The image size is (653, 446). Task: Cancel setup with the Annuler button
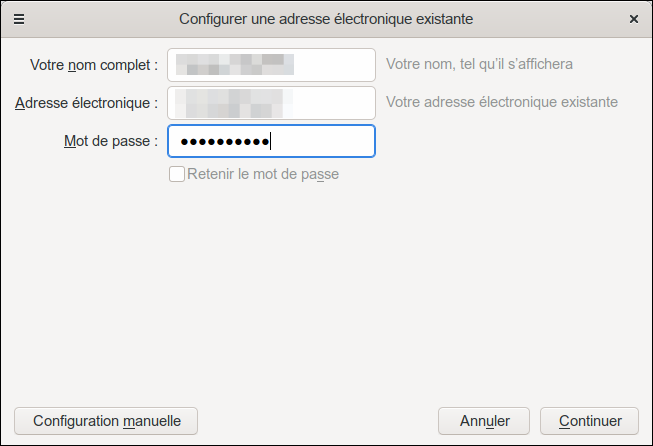tap(485, 421)
